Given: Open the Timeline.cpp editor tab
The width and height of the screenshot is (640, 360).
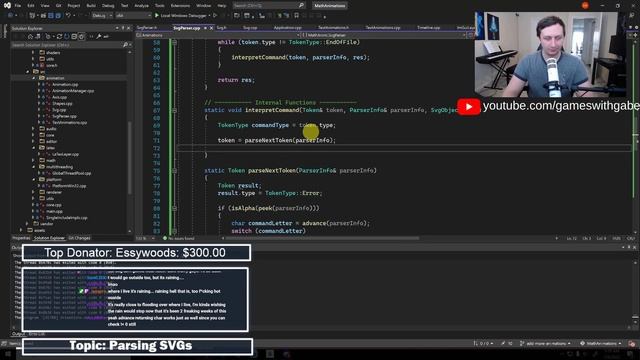Looking at the screenshot, I should pos(429,28).
